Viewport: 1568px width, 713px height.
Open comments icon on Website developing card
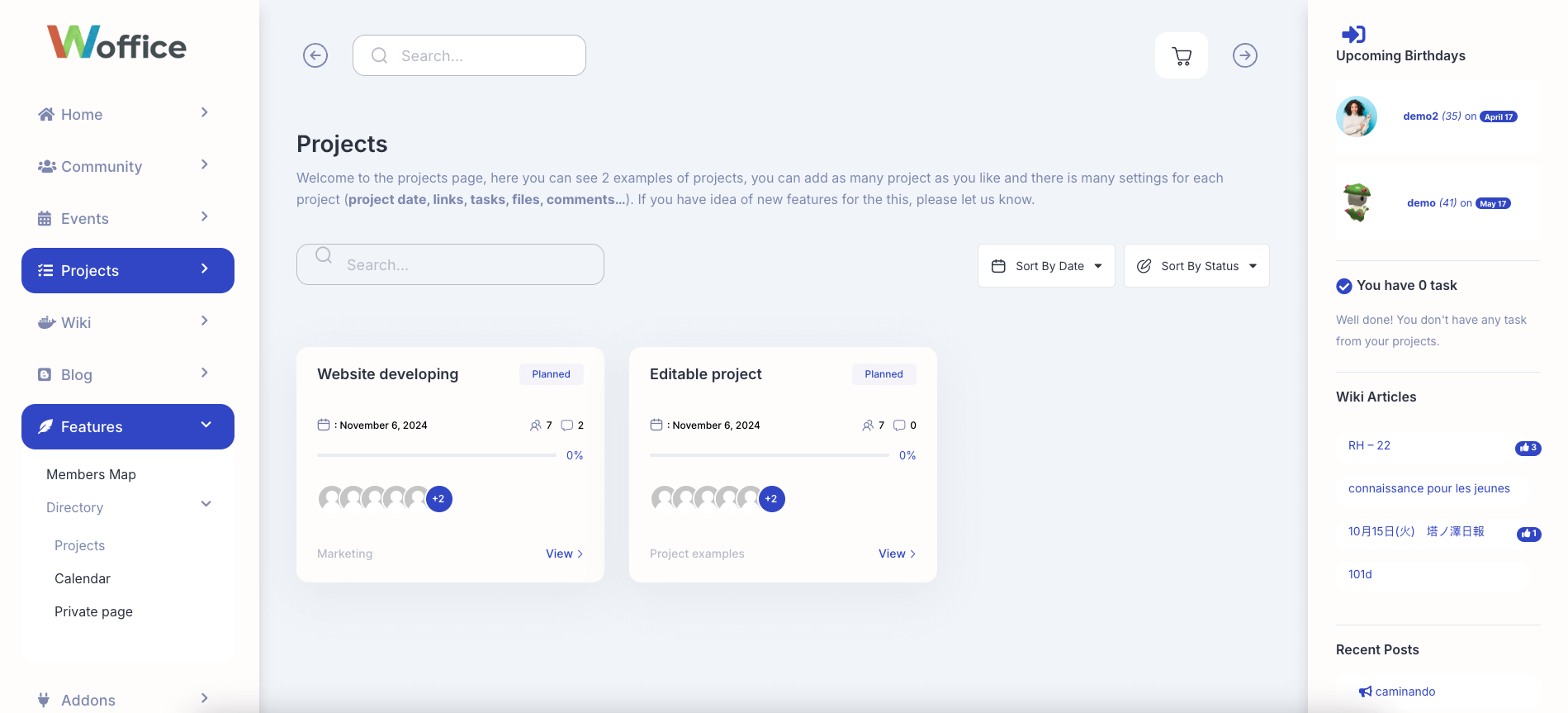[566, 425]
